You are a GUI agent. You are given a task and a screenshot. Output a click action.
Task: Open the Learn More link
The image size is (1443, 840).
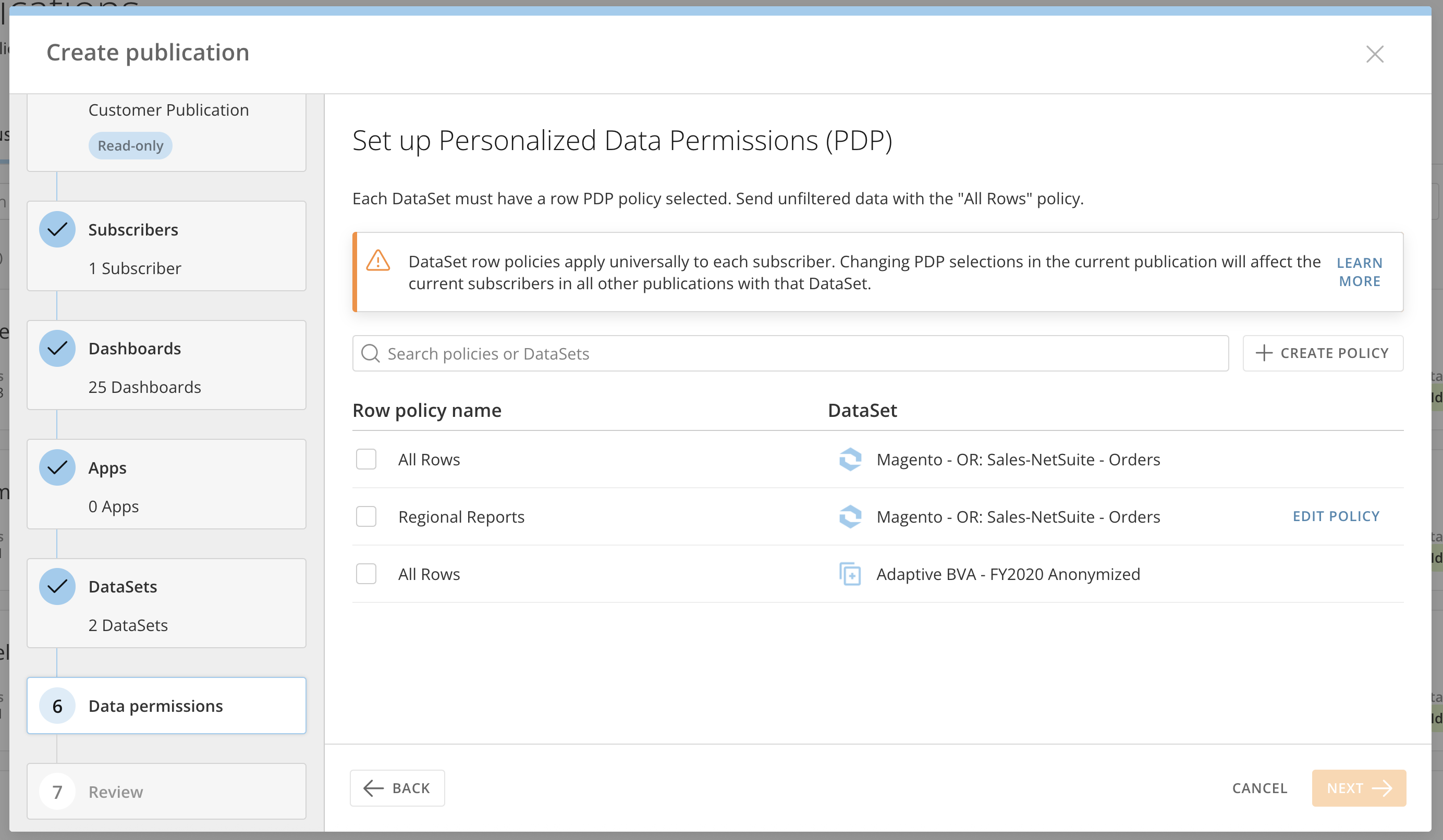click(1360, 272)
